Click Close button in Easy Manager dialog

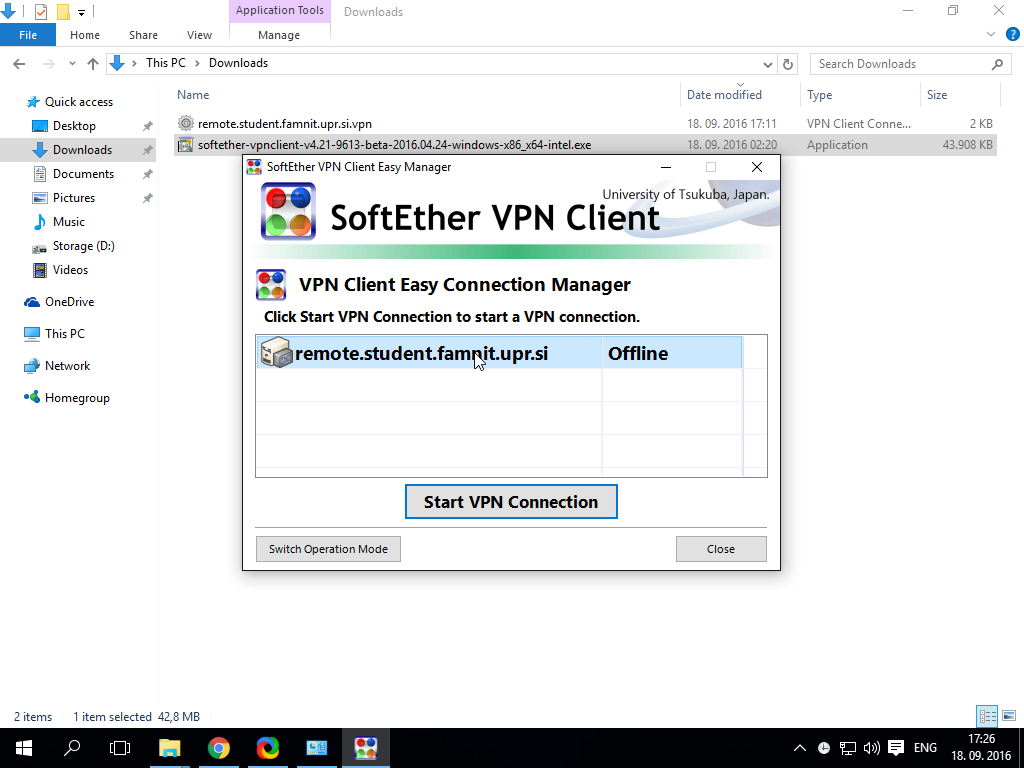tap(721, 549)
